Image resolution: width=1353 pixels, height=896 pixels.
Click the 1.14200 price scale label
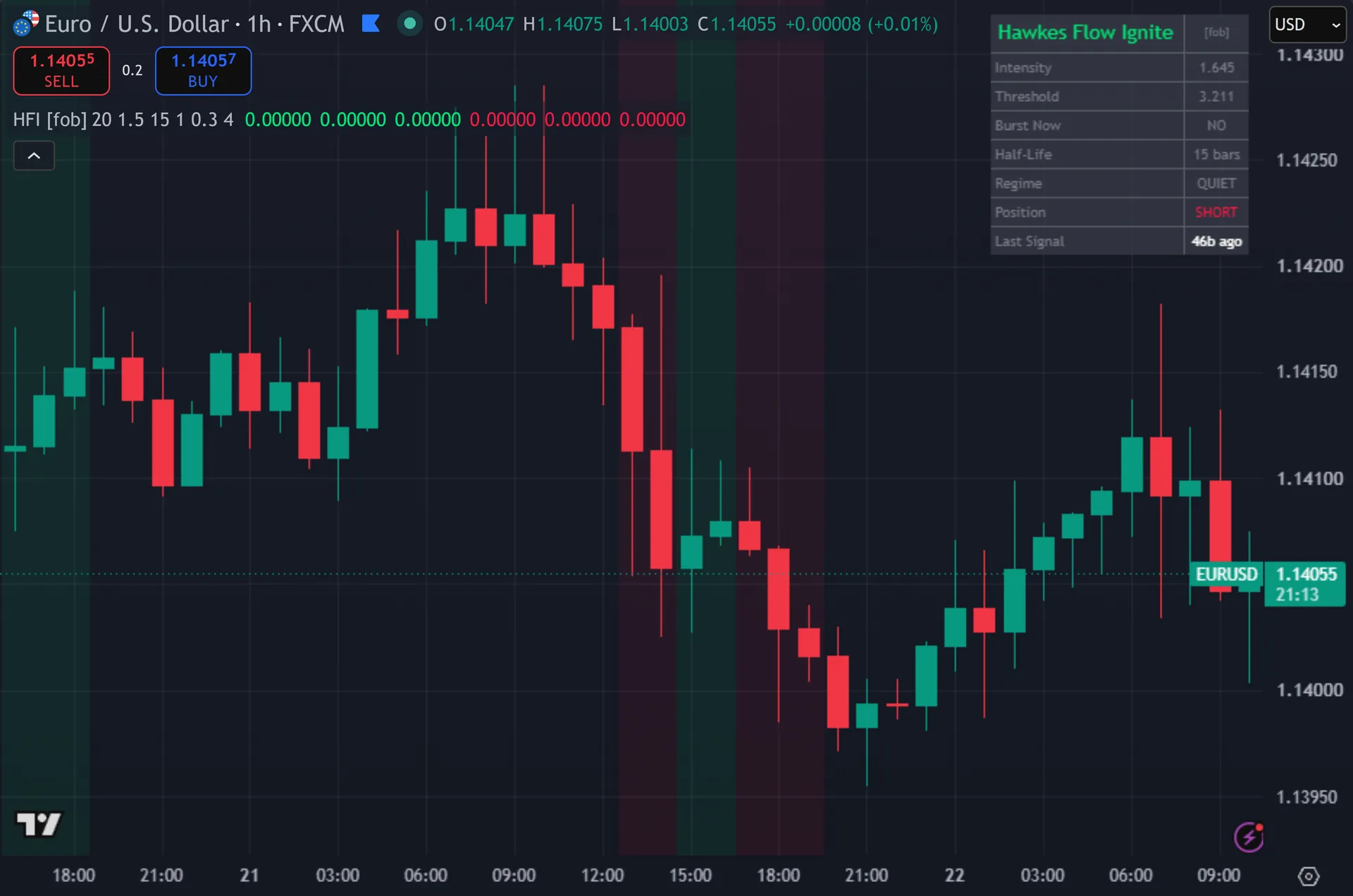pyautogui.click(x=1310, y=266)
